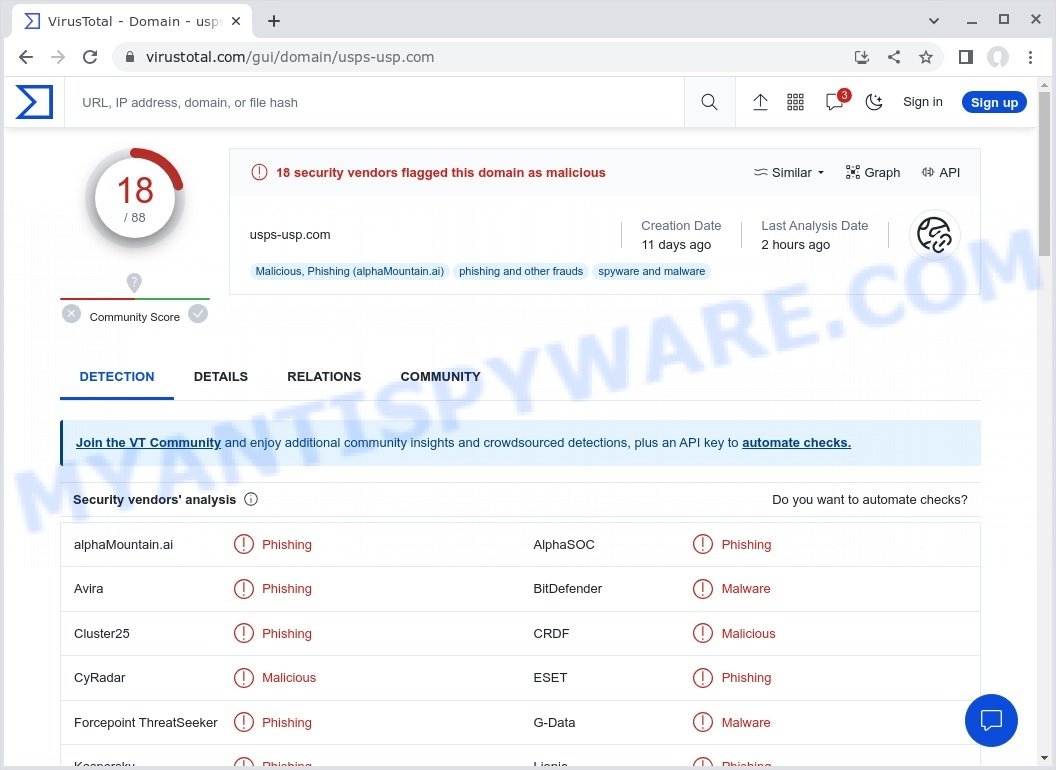Click the ESET Phishing result

pos(732,678)
